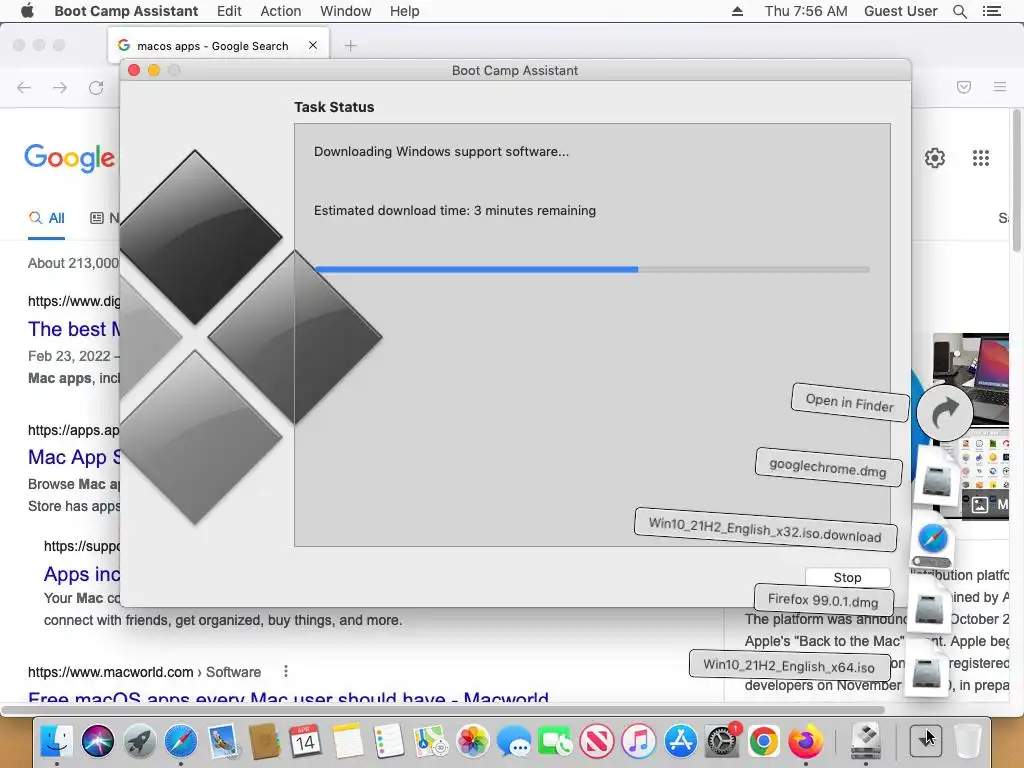Click the eject icon in menu bar
Image resolution: width=1024 pixels, height=768 pixels.
pyautogui.click(x=737, y=11)
